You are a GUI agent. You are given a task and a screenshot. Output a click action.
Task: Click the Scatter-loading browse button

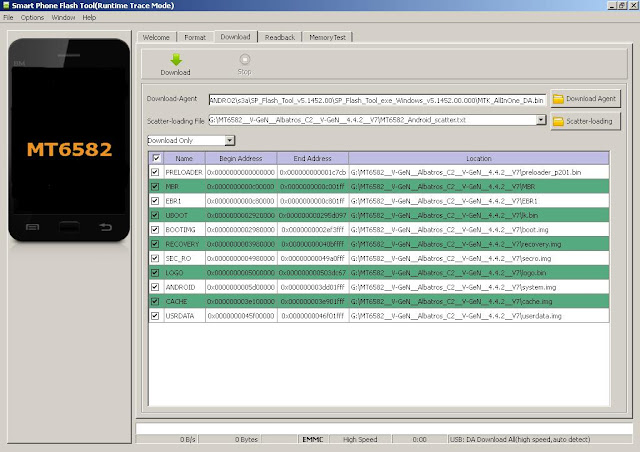(585, 121)
